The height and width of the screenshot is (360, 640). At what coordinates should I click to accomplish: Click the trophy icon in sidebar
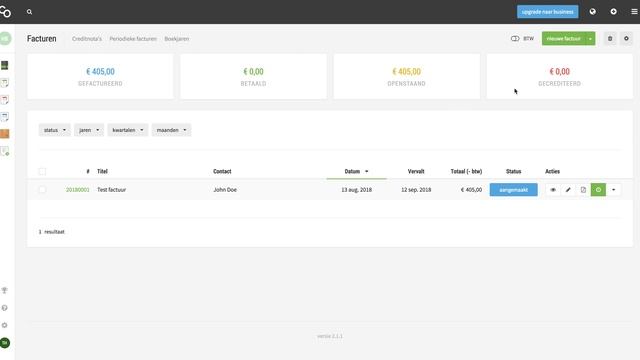(x=4, y=291)
